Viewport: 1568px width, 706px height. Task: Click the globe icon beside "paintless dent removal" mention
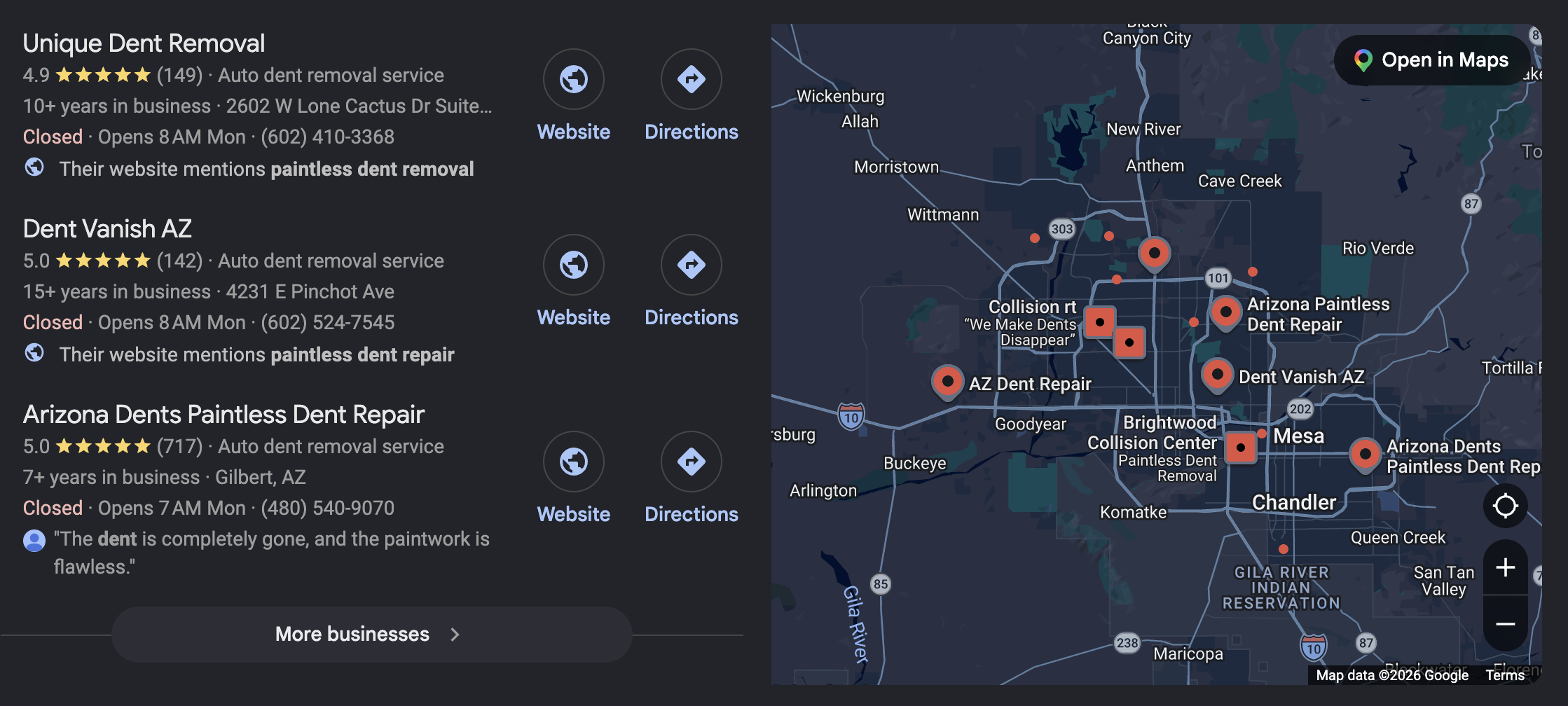pos(34,167)
